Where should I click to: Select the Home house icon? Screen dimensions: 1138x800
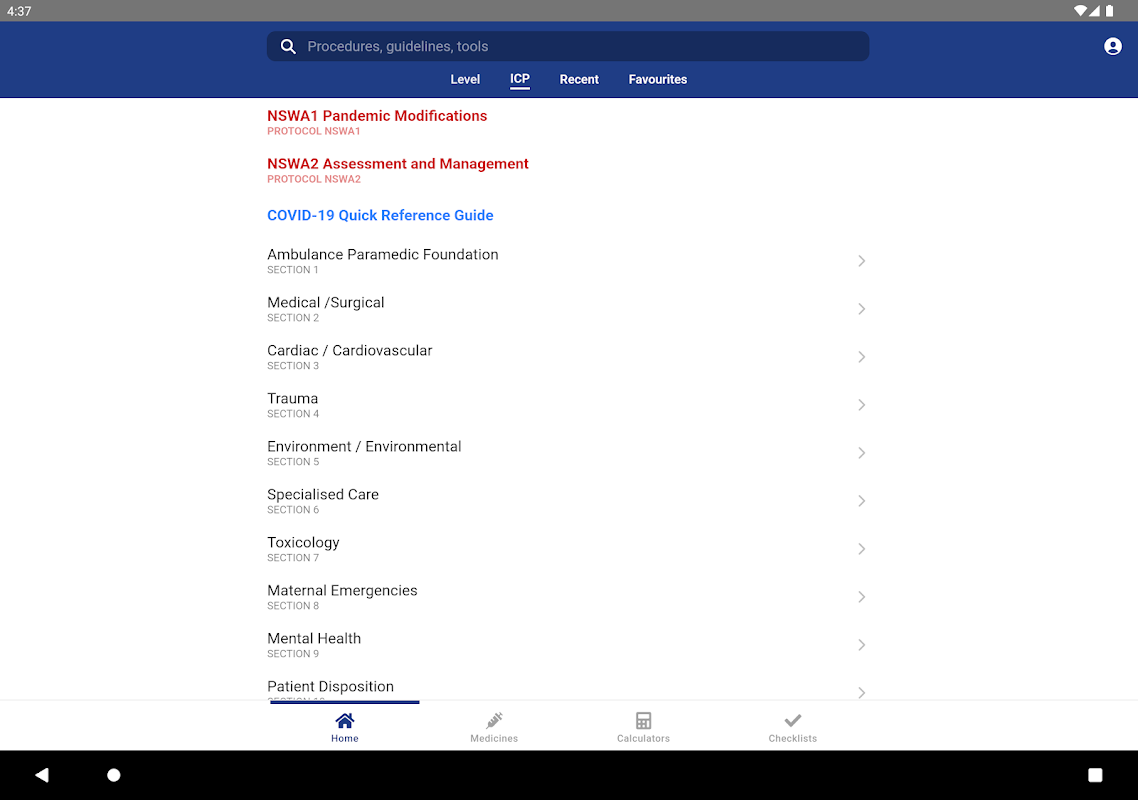click(x=345, y=720)
